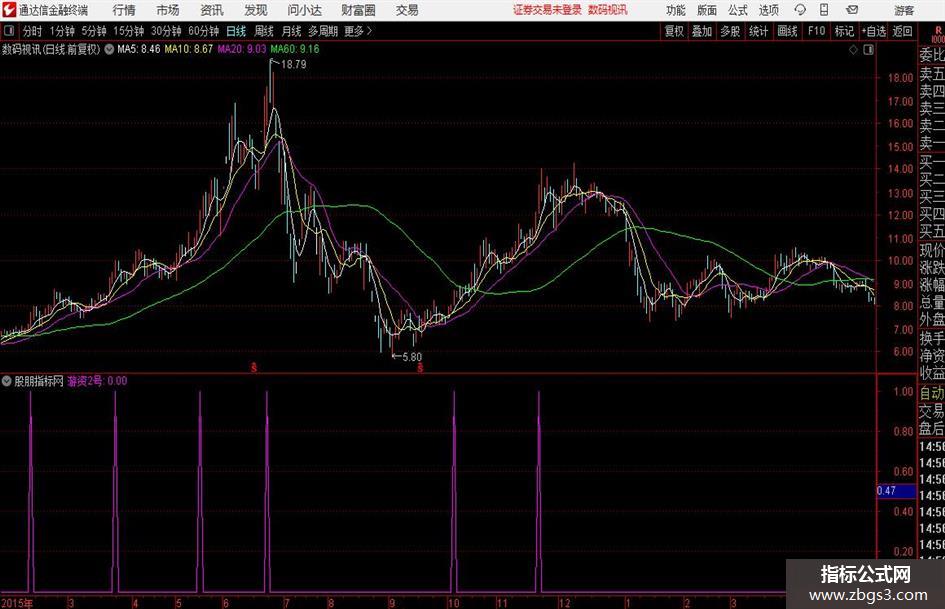Image resolution: width=945 pixels, height=609 pixels.
Task: Open the 多周期 multi-period view
Action: pyautogui.click(x=323, y=31)
